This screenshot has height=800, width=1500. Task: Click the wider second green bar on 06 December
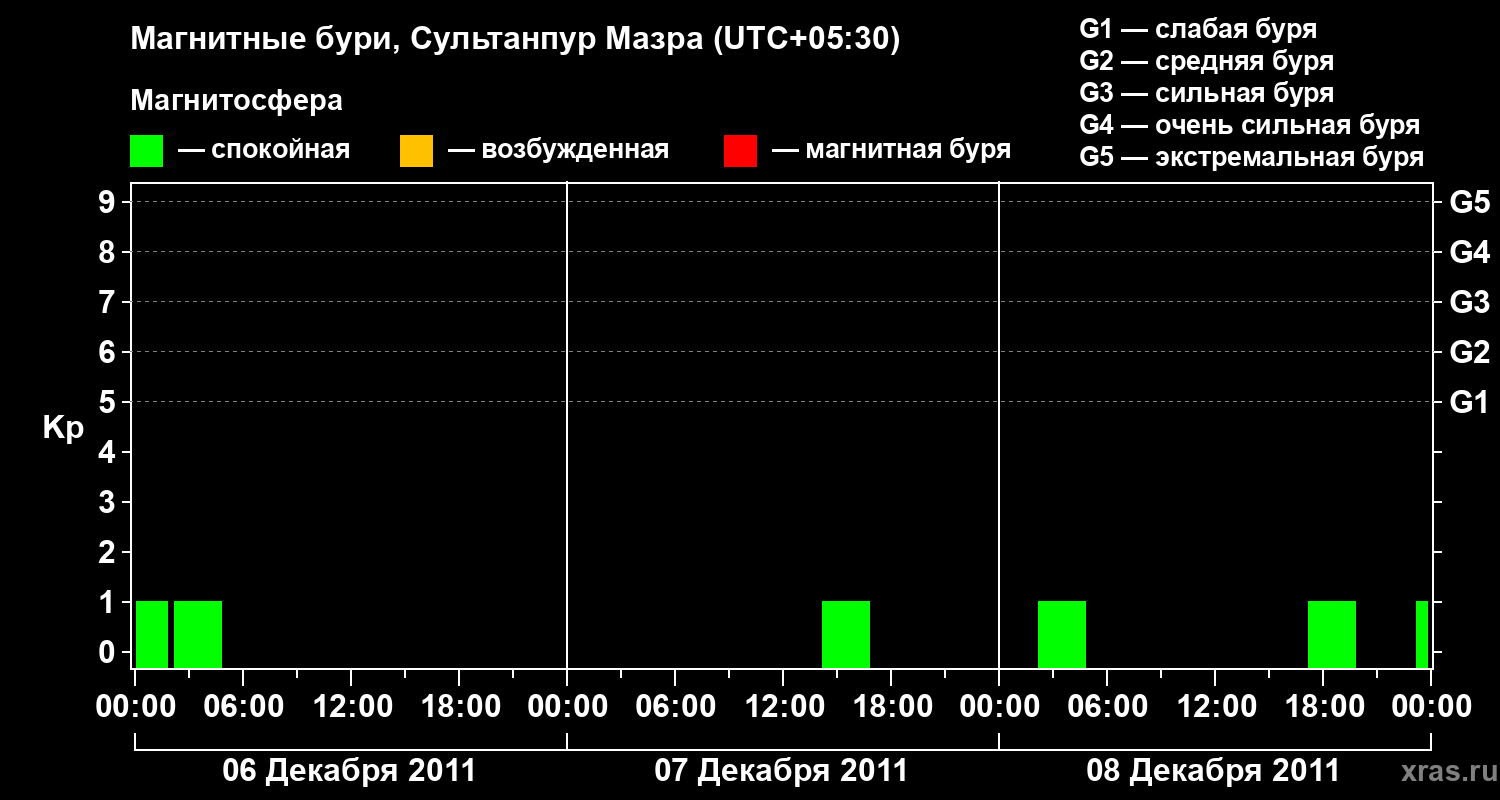(x=198, y=634)
